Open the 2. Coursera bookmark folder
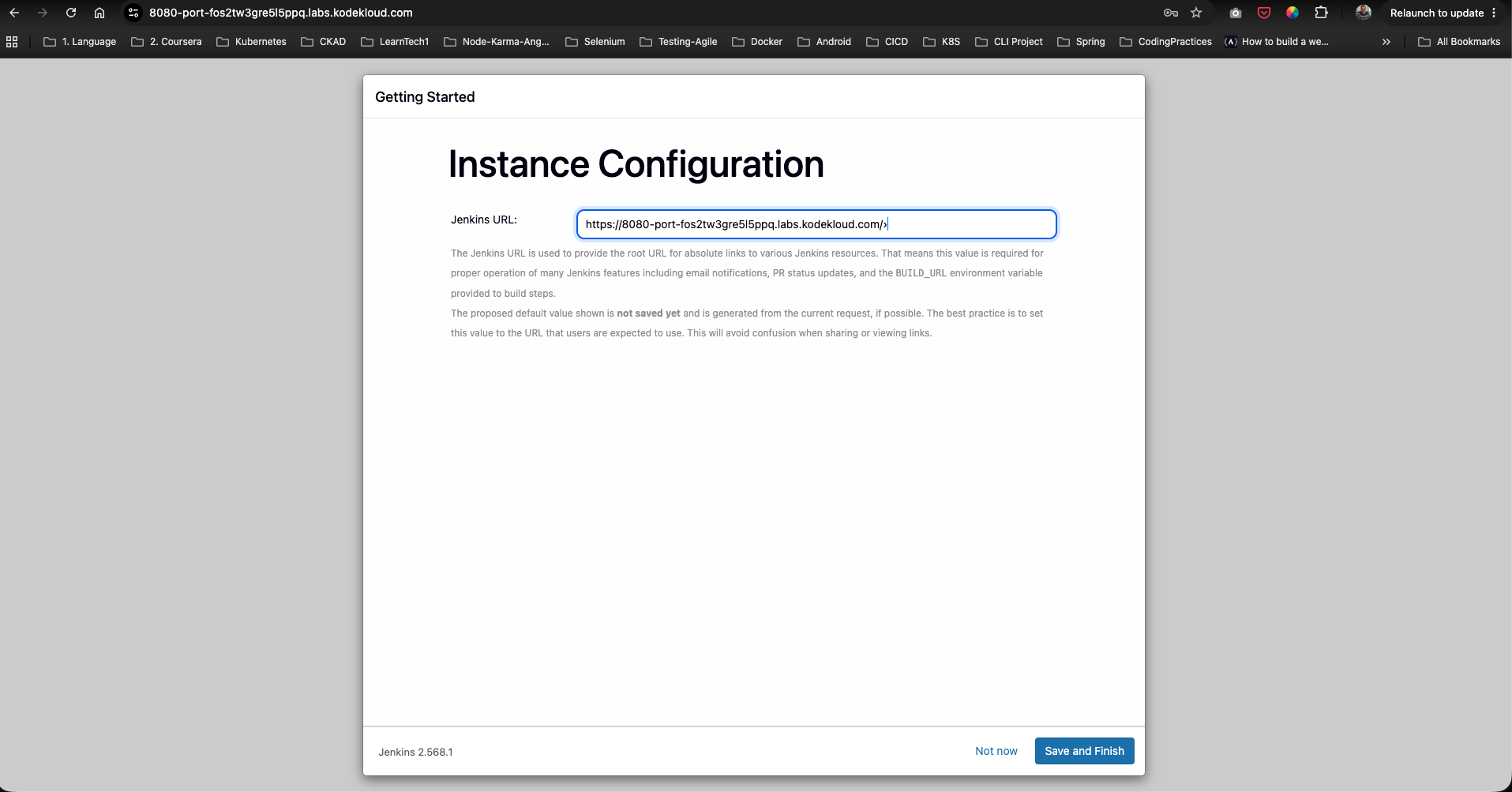The image size is (1512, 792). click(x=167, y=42)
